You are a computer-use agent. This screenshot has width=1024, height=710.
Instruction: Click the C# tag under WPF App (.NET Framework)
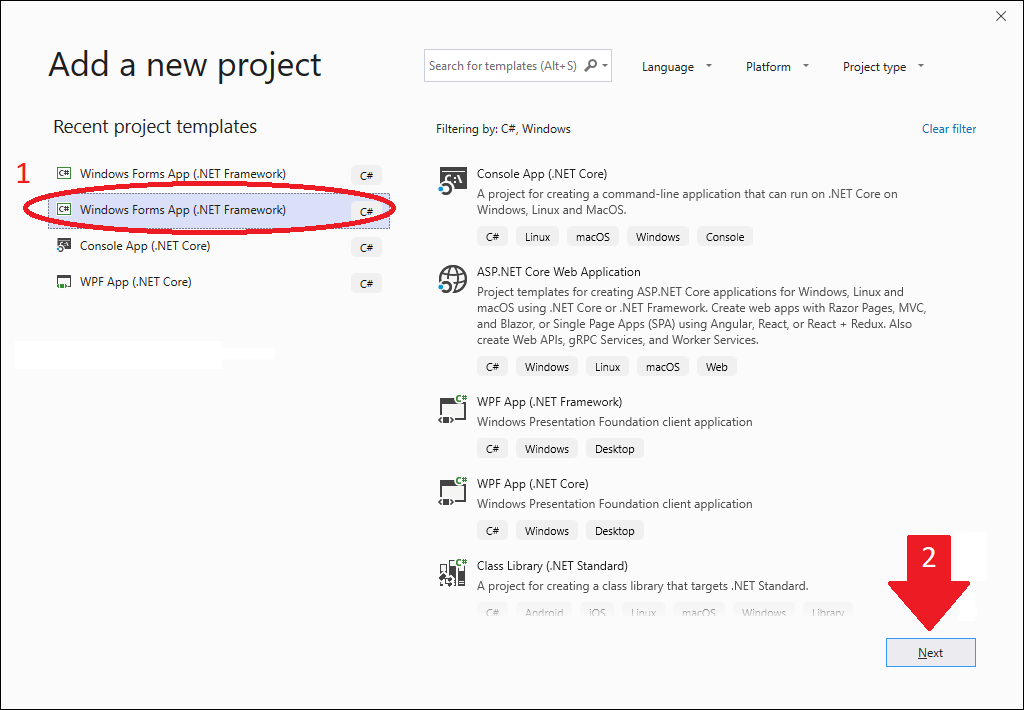tap(492, 449)
